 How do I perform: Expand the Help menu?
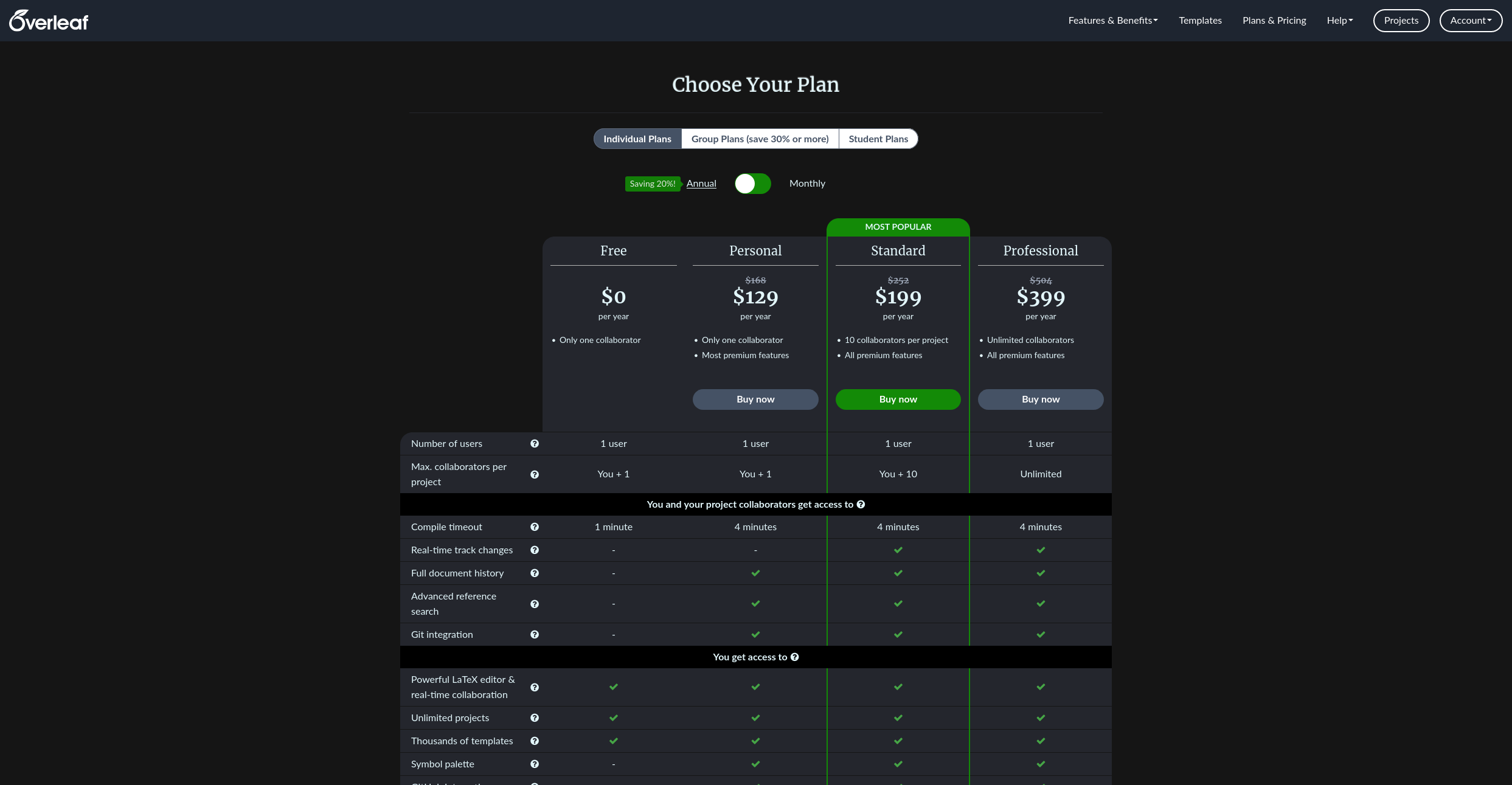(1340, 21)
